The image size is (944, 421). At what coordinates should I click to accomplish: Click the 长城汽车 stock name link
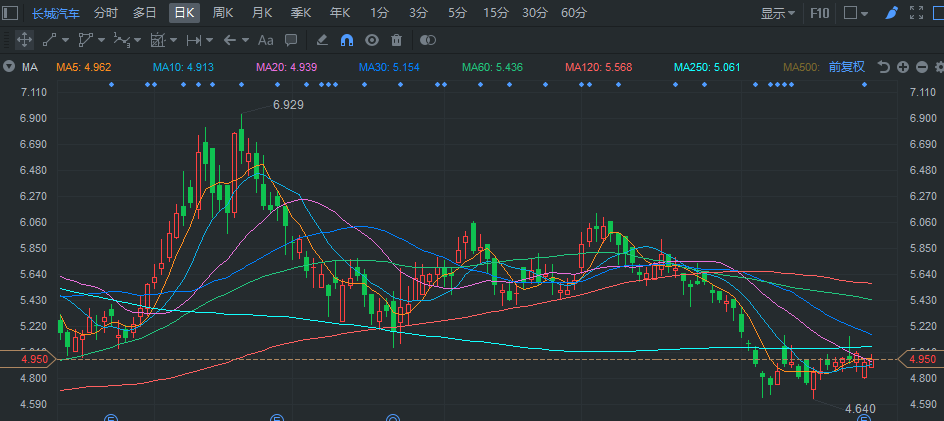pyautogui.click(x=55, y=13)
